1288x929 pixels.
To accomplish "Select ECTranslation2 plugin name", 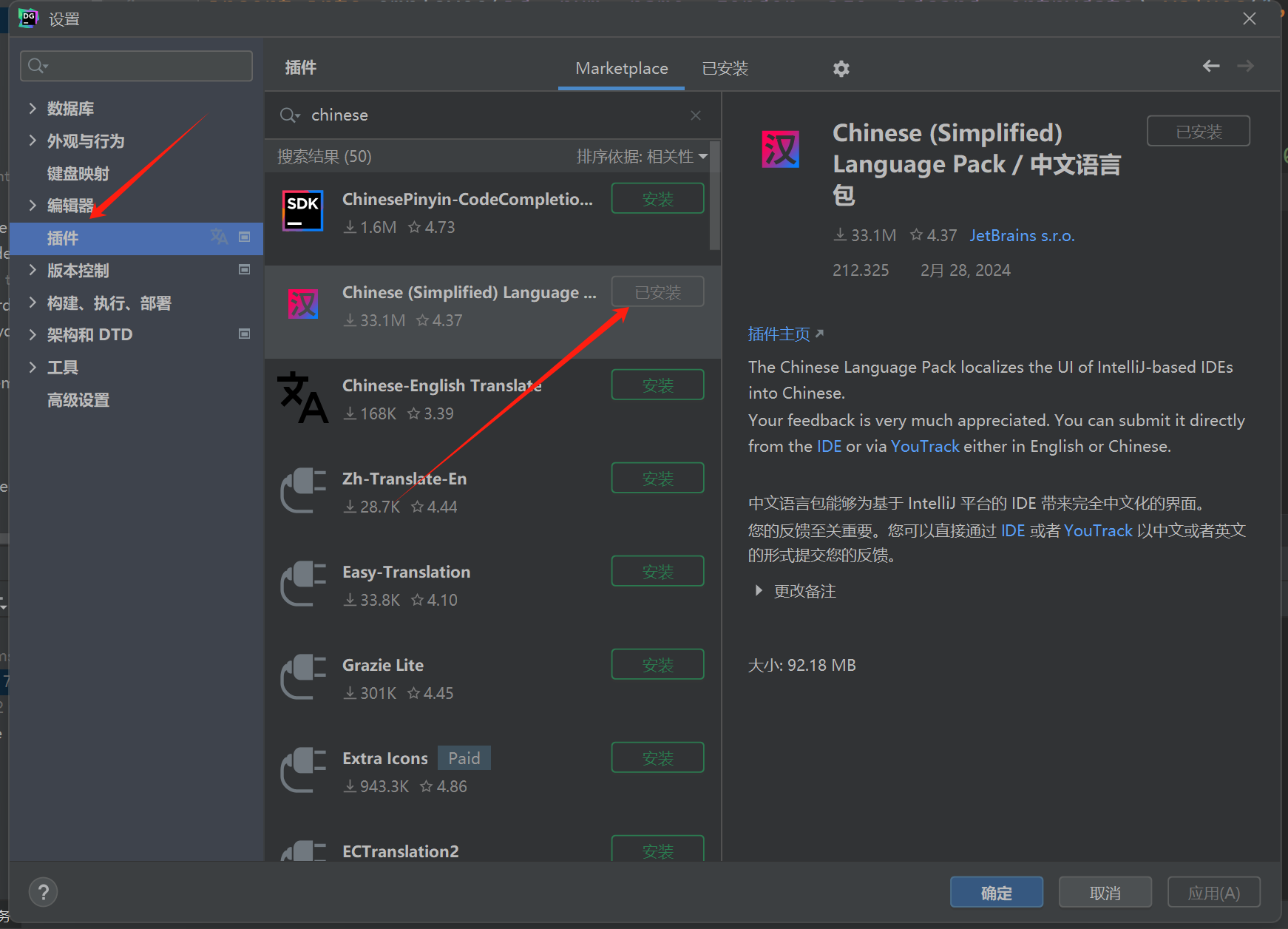I will [x=400, y=851].
